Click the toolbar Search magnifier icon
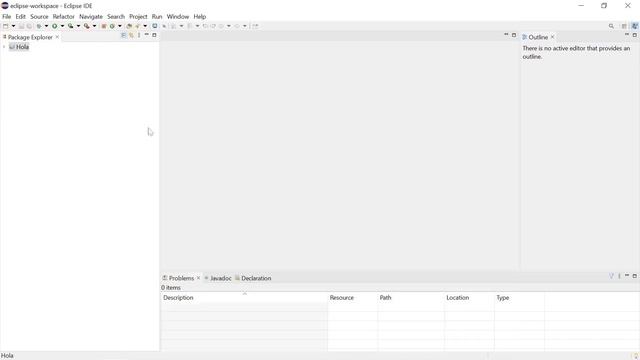Screen dimensions: 640x360 (x=611, y=26)
